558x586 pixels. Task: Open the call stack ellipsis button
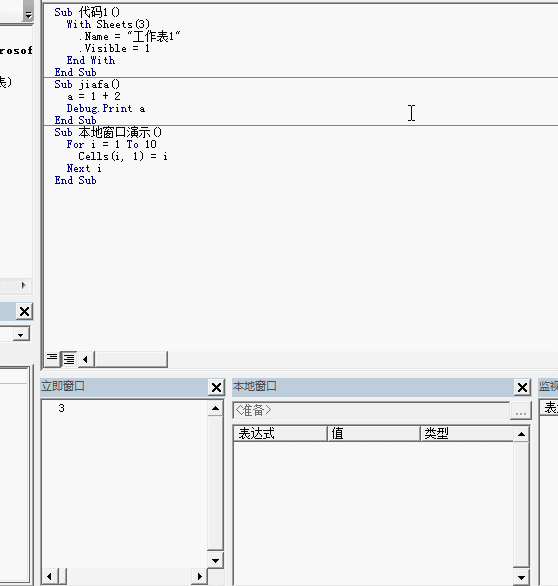(x=521, y=411)
